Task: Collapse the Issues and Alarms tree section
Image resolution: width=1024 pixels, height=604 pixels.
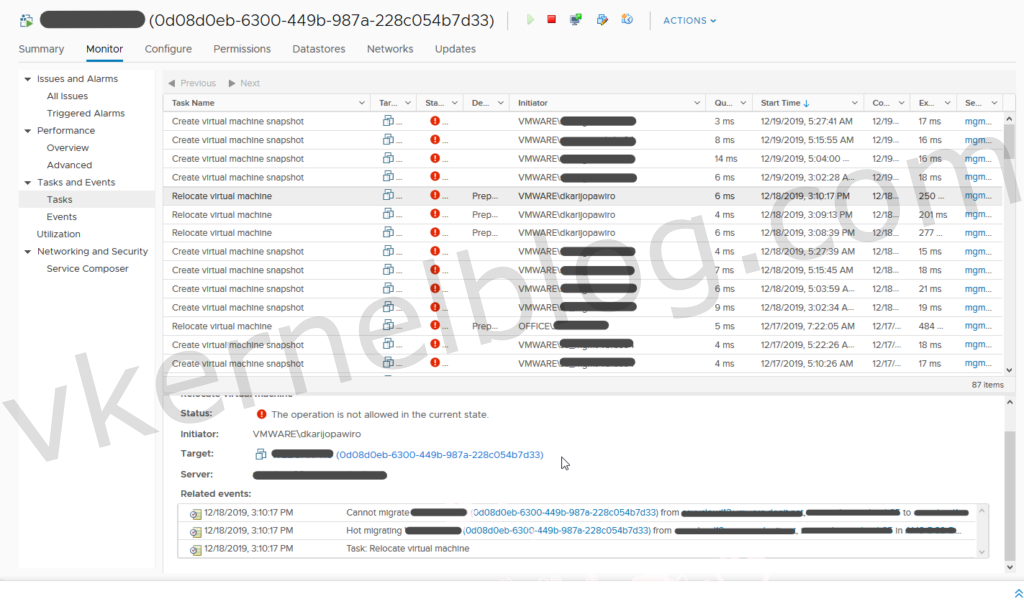Action: (28, 79)
